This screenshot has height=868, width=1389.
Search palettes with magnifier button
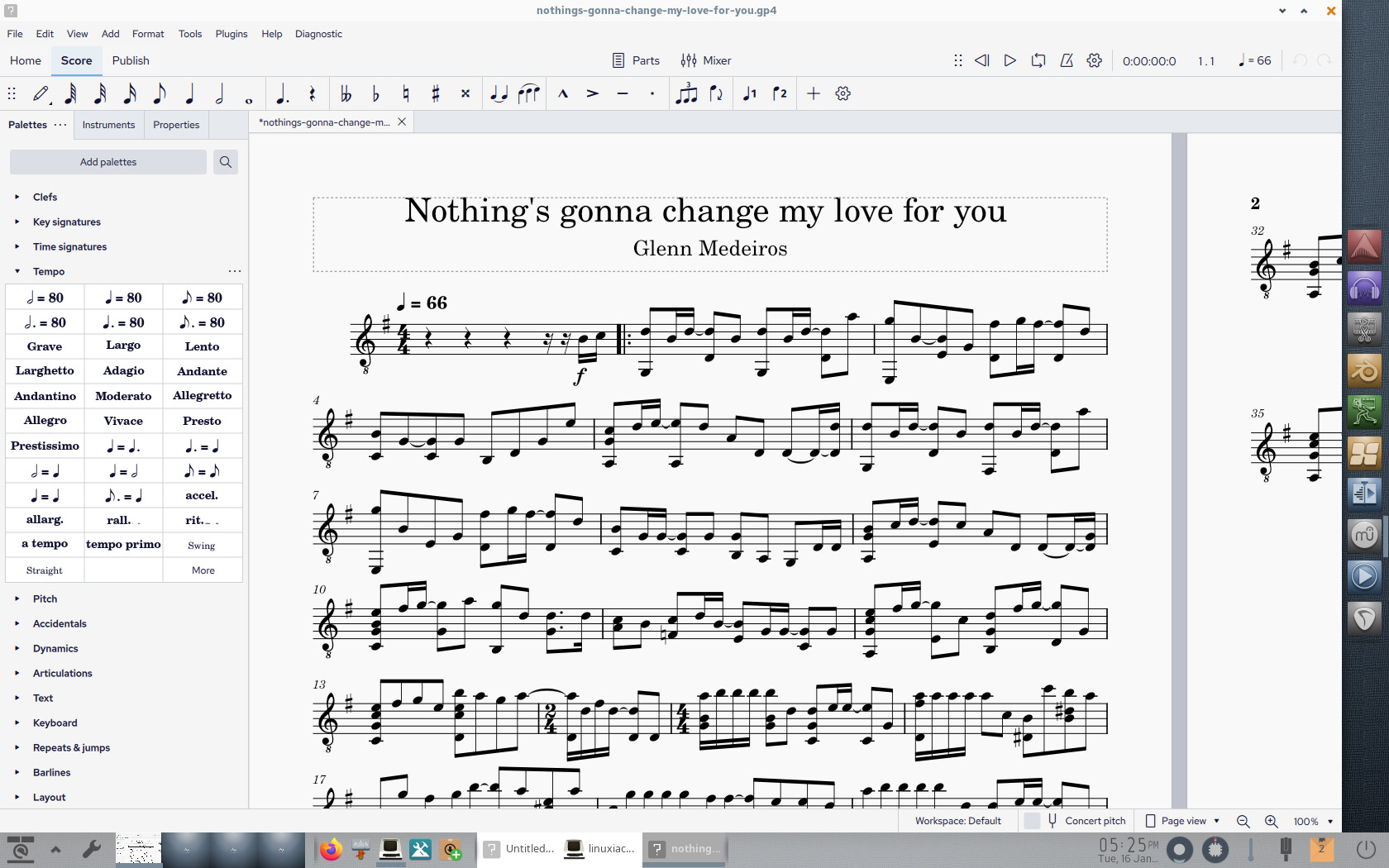[226, 162]
